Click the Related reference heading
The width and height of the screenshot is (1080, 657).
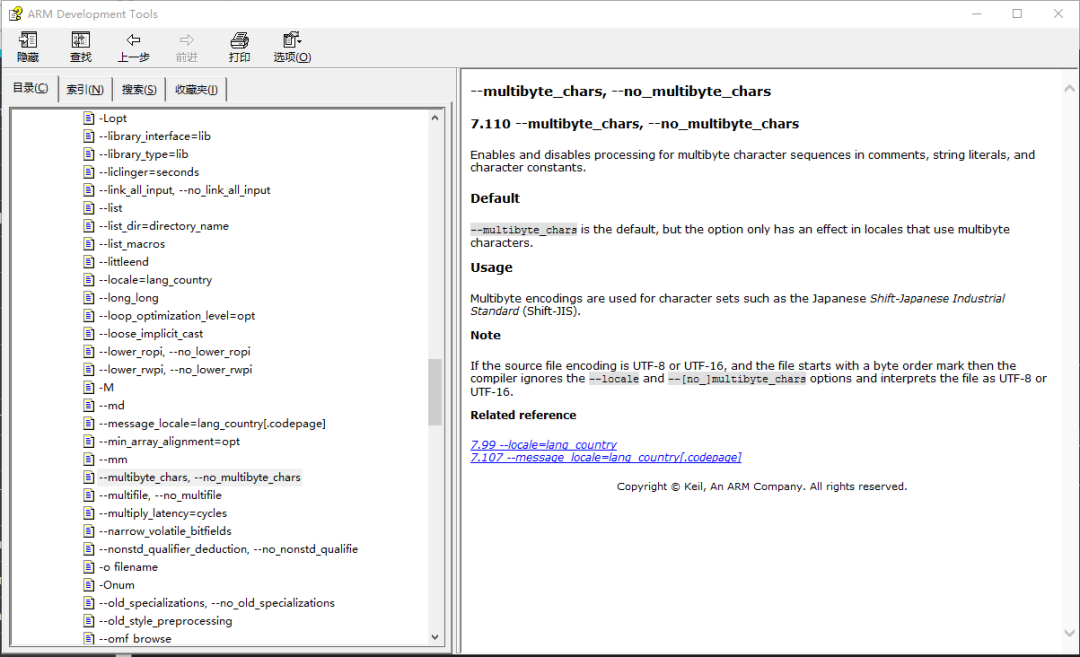(x=523, y=415)
